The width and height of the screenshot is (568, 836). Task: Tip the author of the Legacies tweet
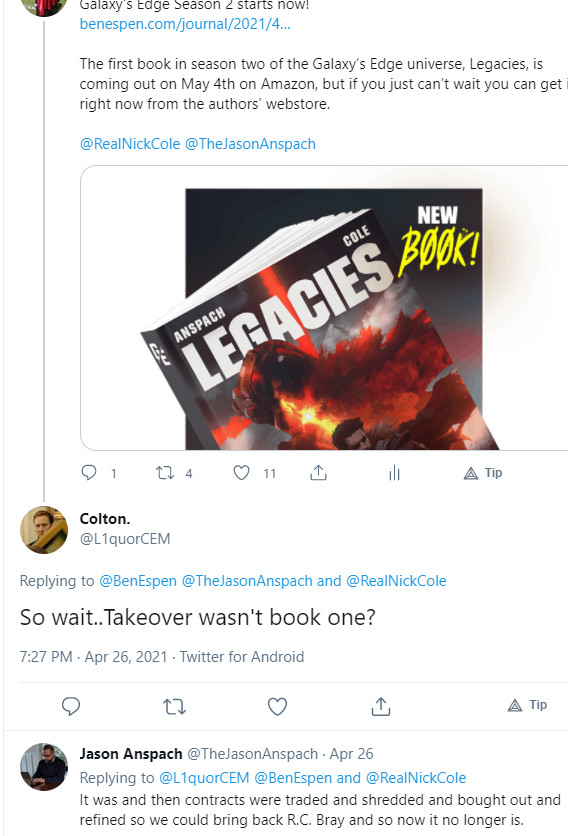click(483, 473)
